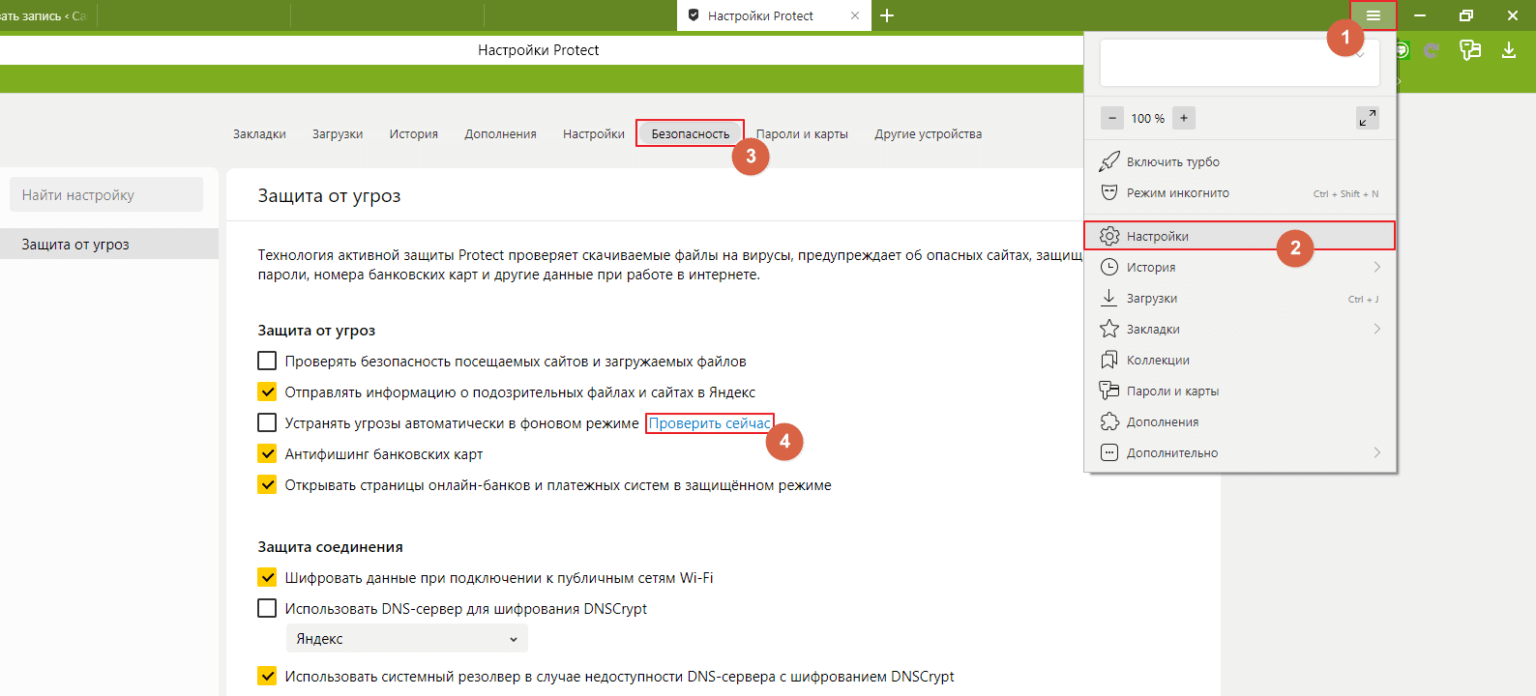This screenshot has height=696, width=1536.
Task: Focus the Найти настройку search field
Action: coord(106,195)
